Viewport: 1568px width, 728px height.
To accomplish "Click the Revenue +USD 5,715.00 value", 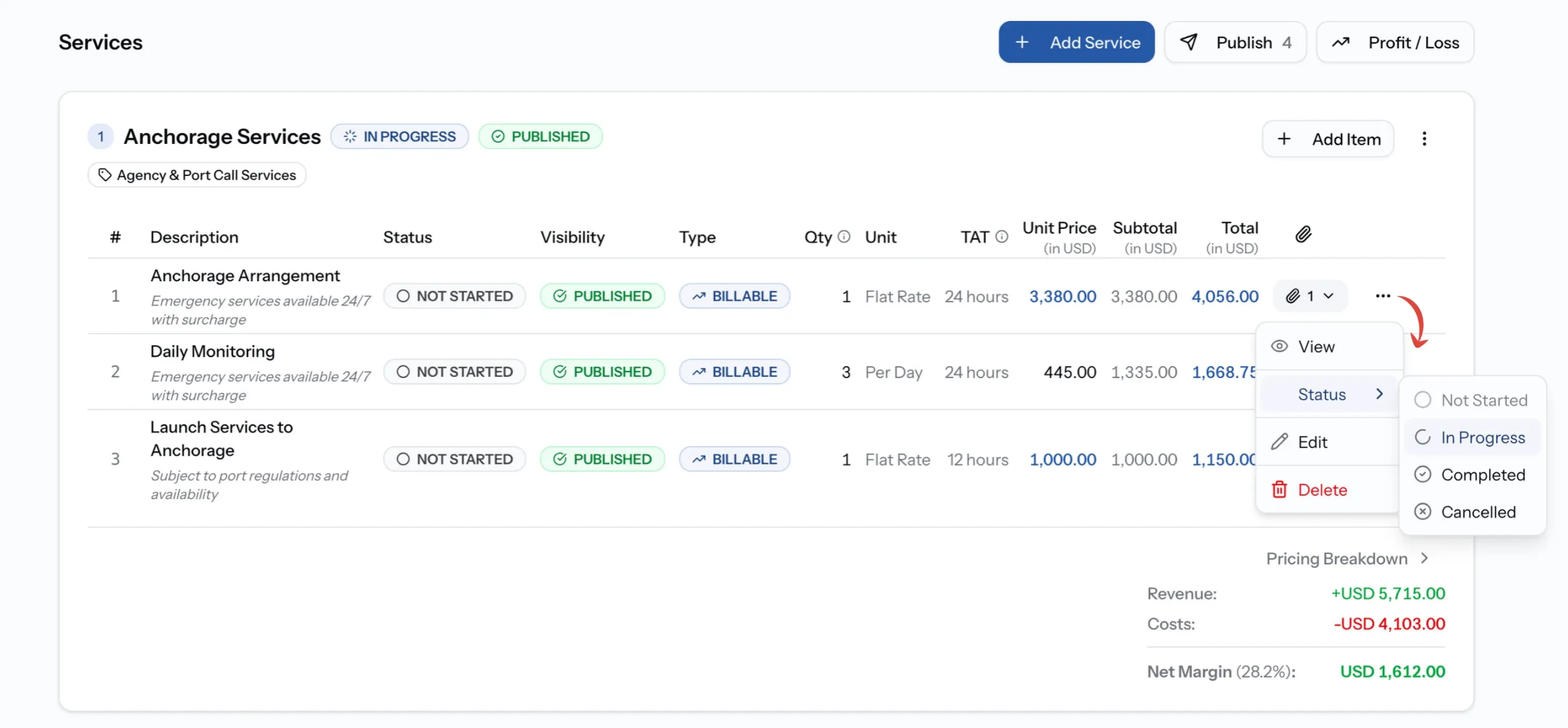I will (1388, 593).
